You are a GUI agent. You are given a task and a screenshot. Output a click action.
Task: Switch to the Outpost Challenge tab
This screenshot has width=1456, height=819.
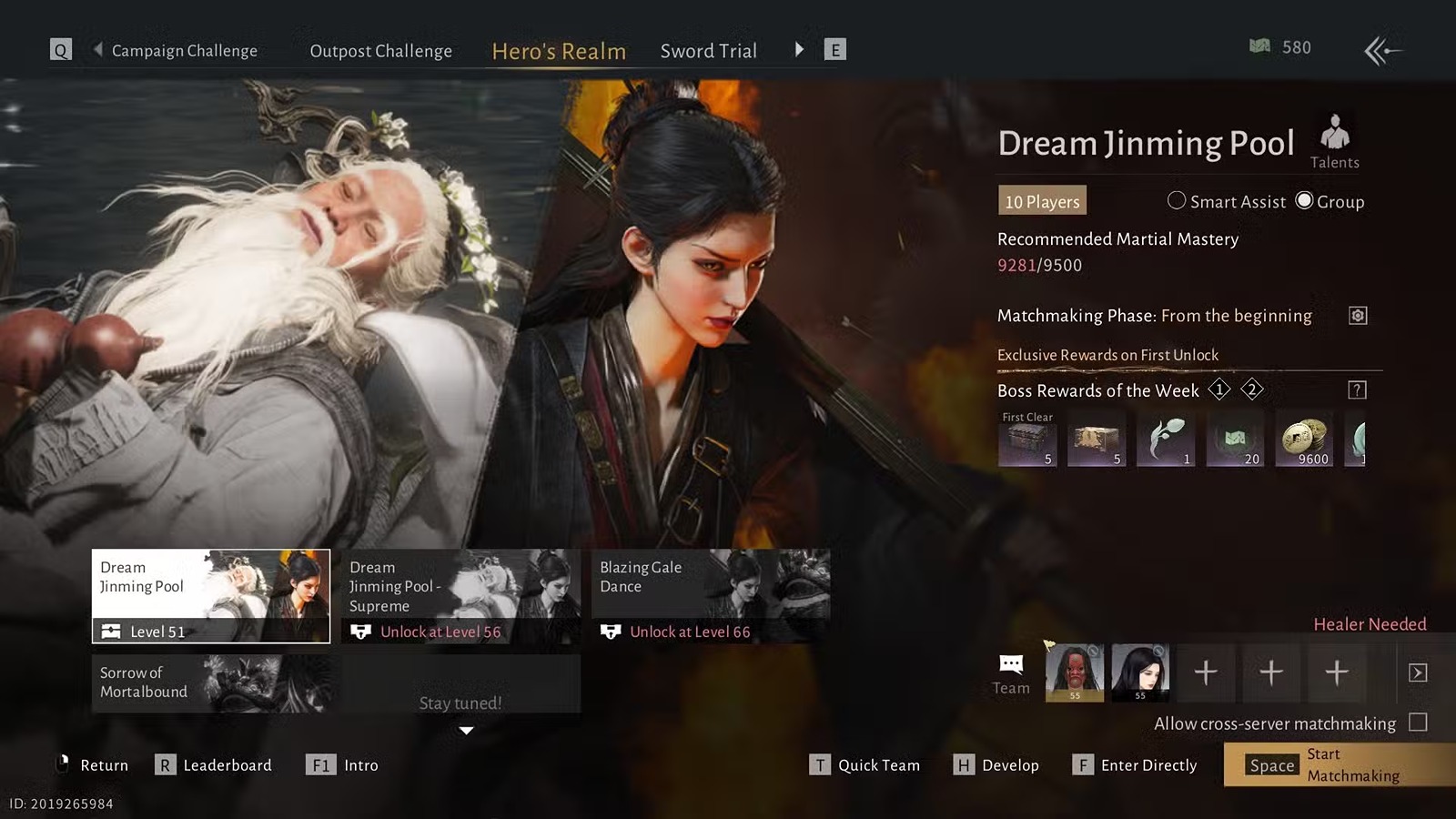380,51
